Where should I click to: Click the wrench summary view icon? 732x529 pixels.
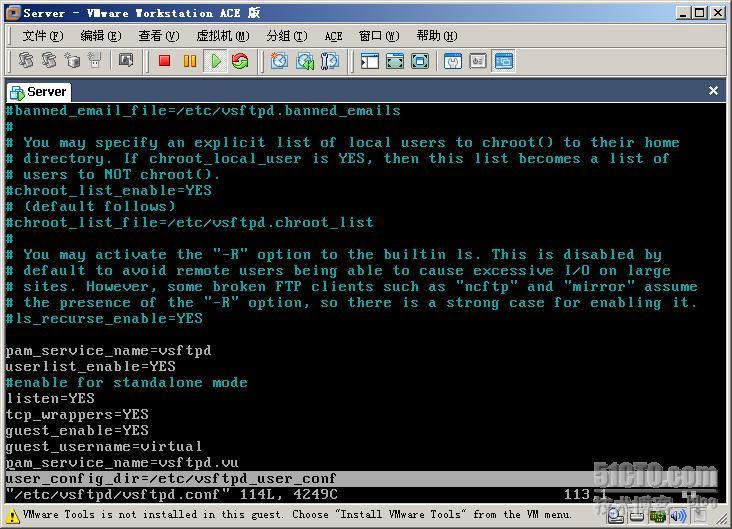point(452,61)
